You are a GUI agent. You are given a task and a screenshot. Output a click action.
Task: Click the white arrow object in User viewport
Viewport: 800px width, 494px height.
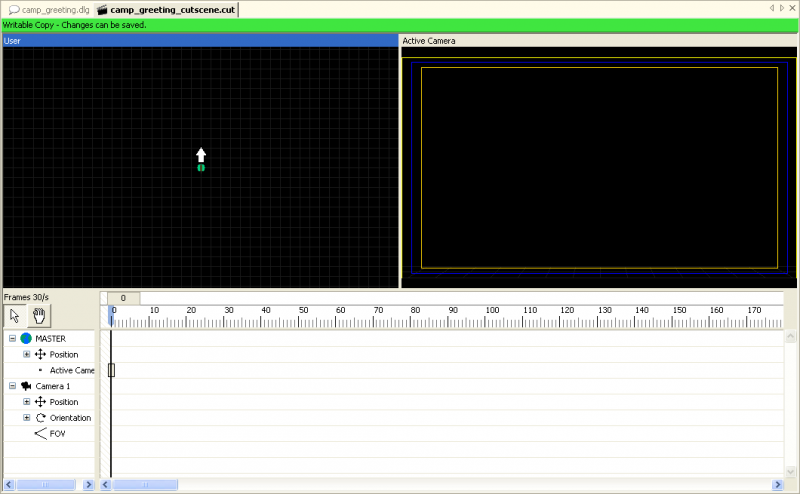201,155
